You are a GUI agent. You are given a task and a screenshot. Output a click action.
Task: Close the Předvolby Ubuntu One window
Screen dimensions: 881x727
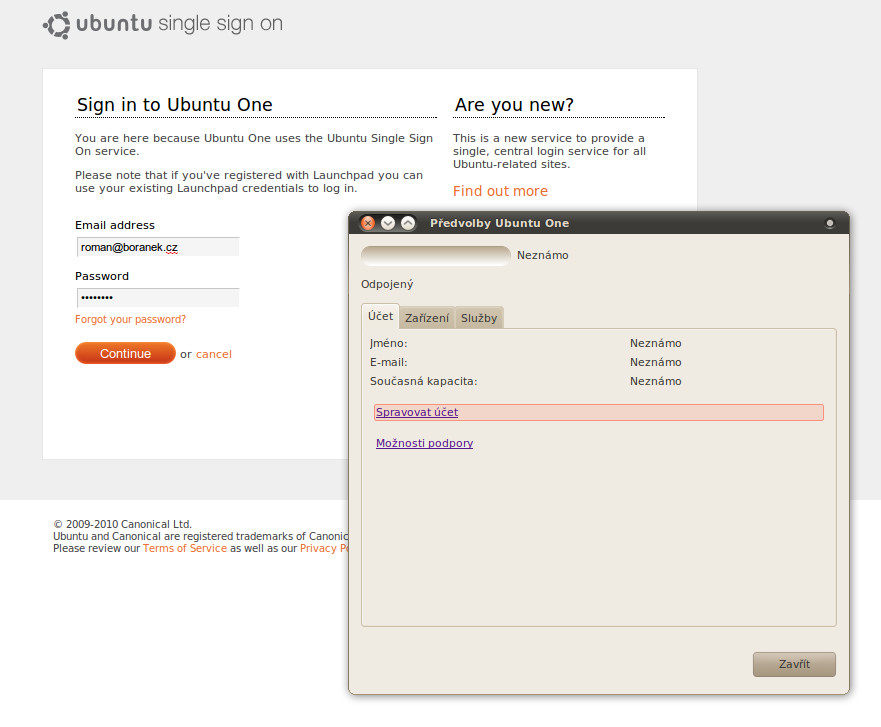(368, 223)
